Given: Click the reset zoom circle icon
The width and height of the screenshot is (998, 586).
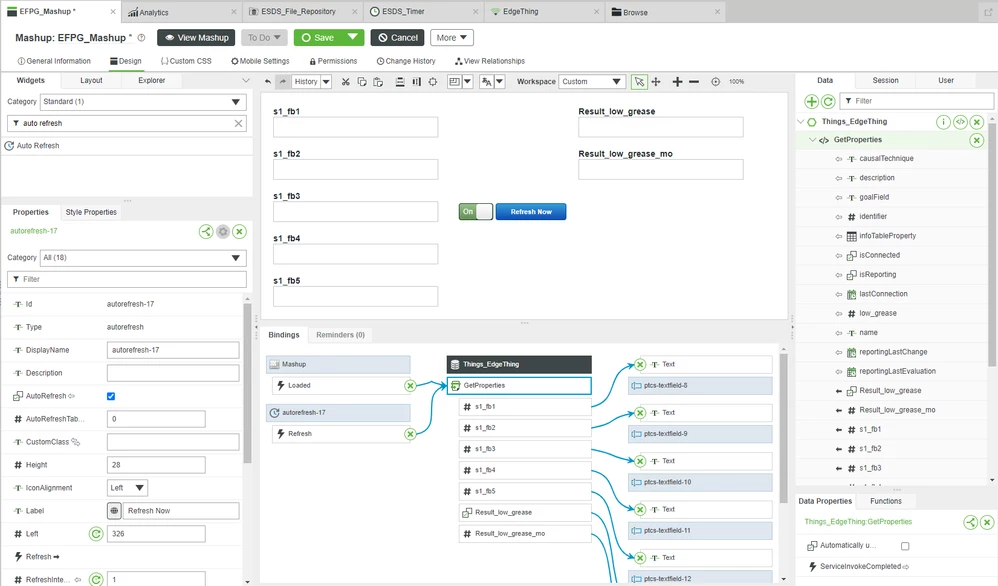Looking at the screenshot, I should (x=715, y=81).
